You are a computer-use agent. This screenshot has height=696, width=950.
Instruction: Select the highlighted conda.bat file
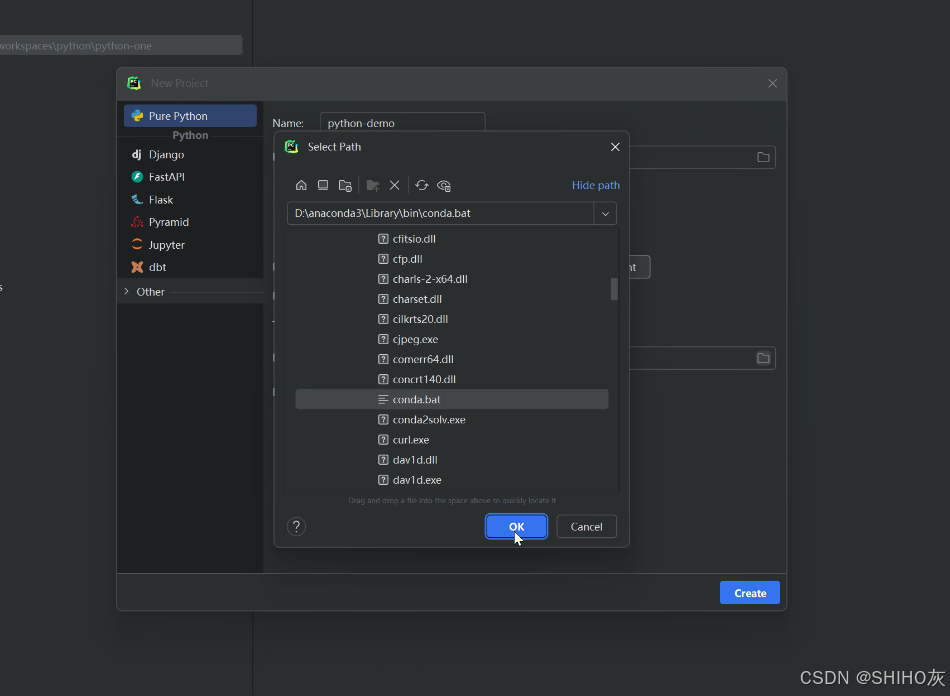tap(452, 399)
